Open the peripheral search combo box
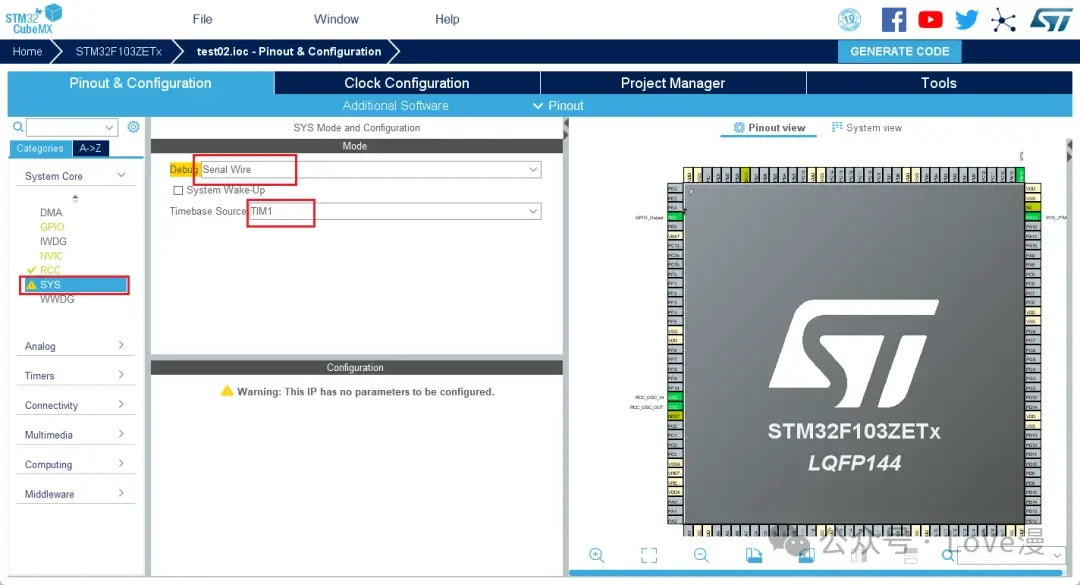Image resolution: width=1080 pixels, height=585 pixels. [x=72, y=127]
